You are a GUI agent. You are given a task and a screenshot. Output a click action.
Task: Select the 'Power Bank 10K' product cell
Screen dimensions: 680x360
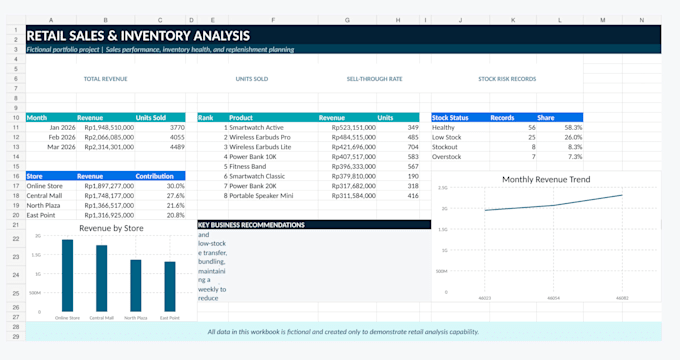point(273,157)
